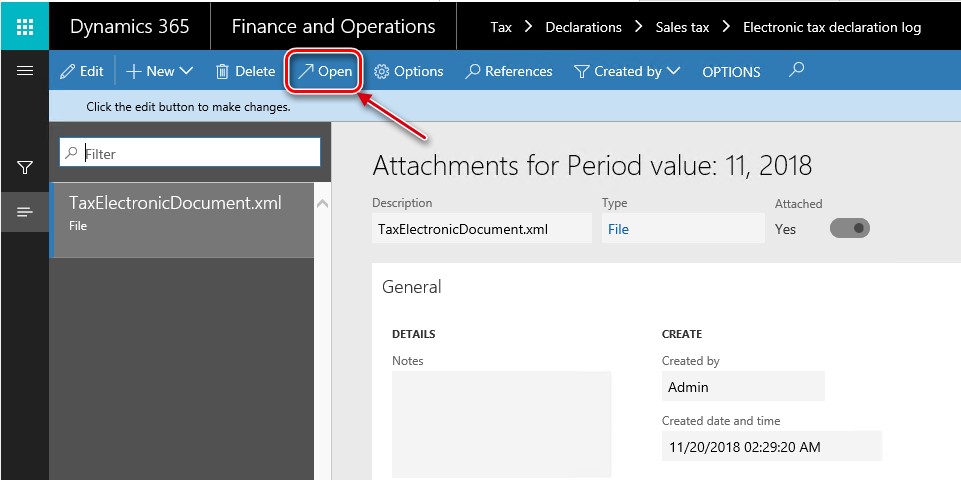Open the OPTIONS tab
The width and height of the screenshot is (961, 480).
tap(731, 72)
